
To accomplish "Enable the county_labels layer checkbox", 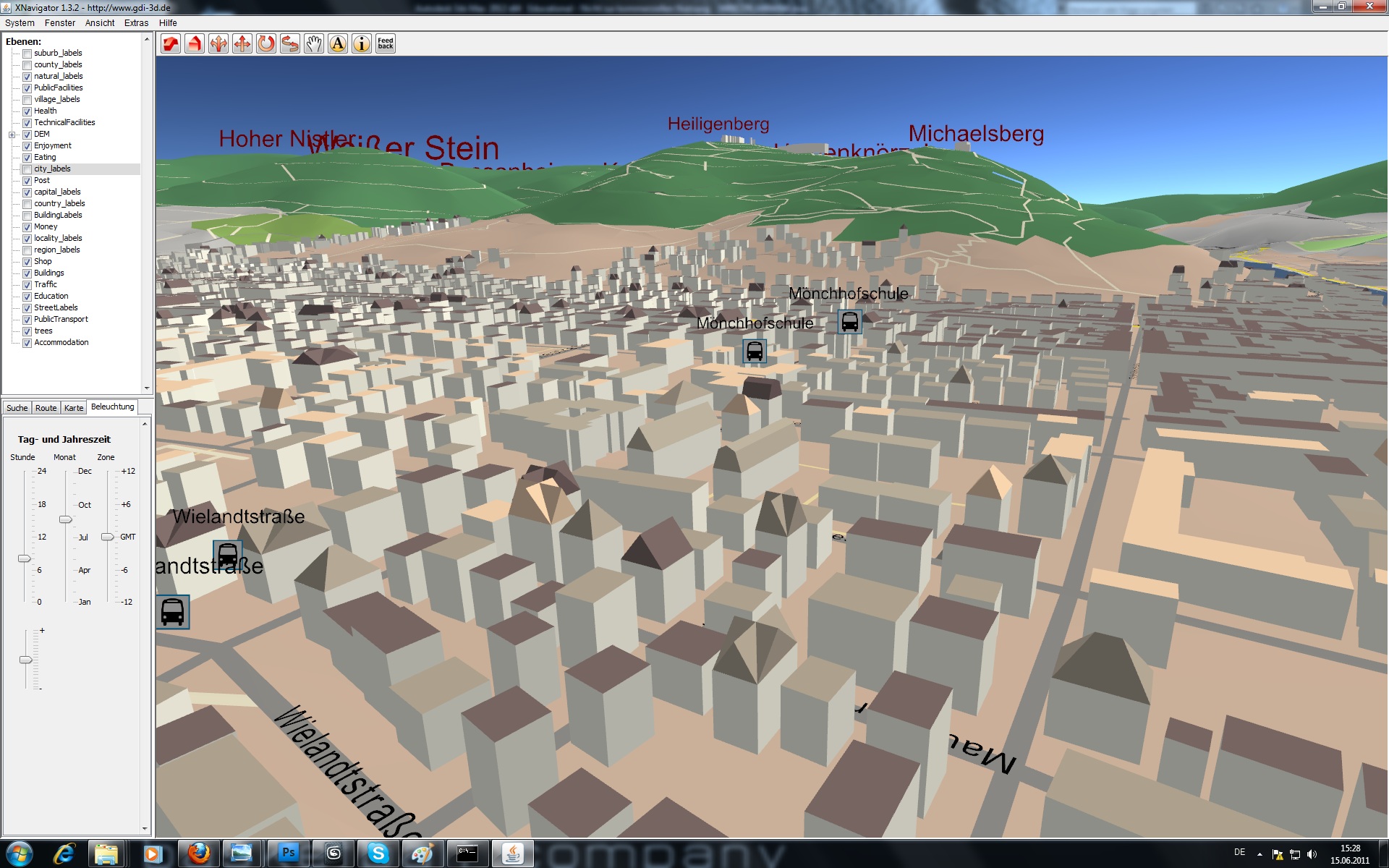I will point(27,65).
